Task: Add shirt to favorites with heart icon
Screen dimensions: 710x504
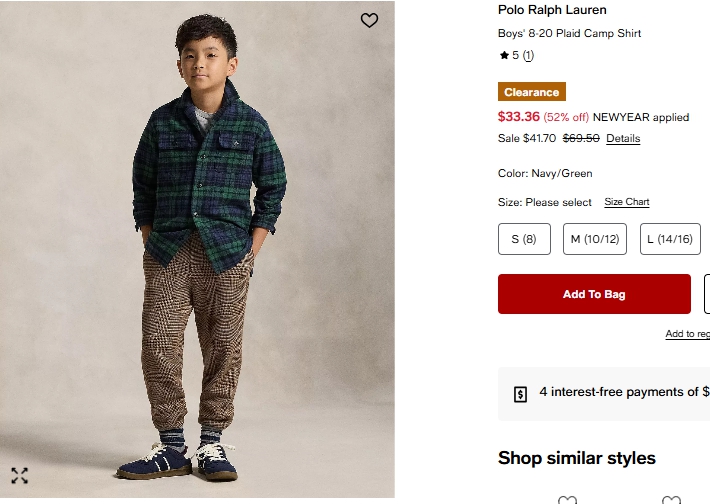Action: (x=369, y=20)
